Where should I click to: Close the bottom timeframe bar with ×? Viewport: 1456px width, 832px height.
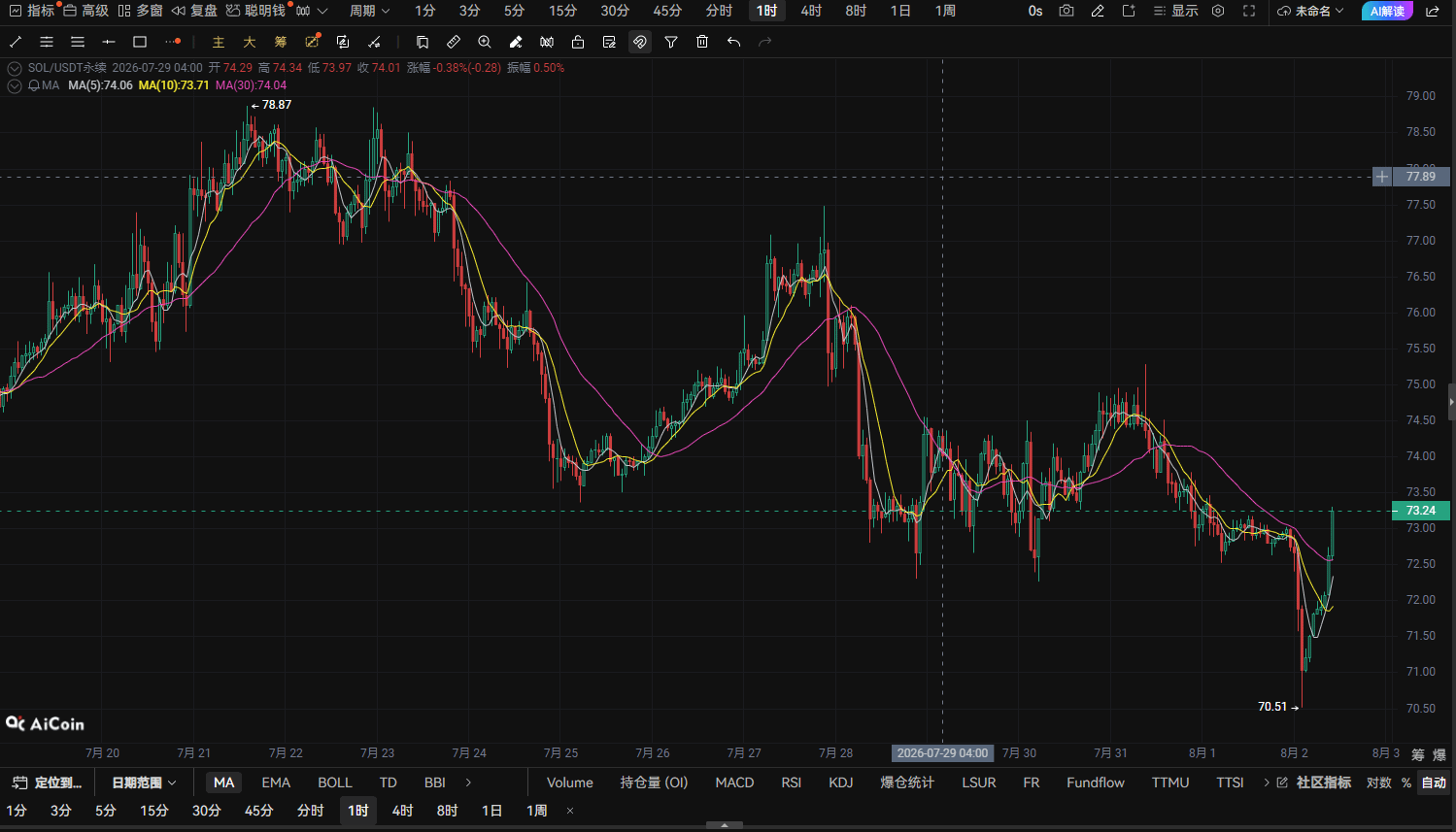pos(570,811)
